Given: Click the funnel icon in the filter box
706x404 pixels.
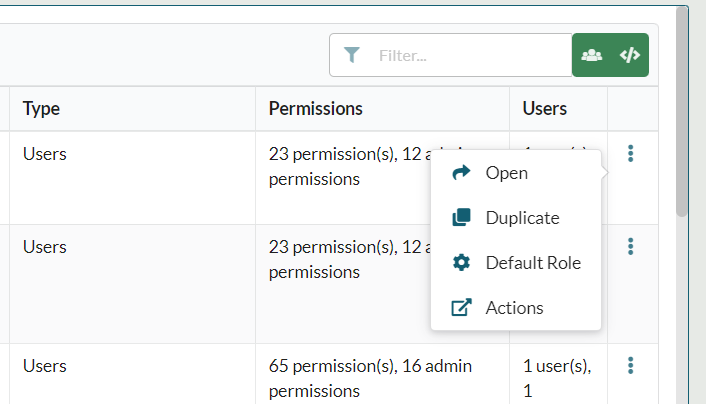Looking at the screenshot, I should (351, 55).
